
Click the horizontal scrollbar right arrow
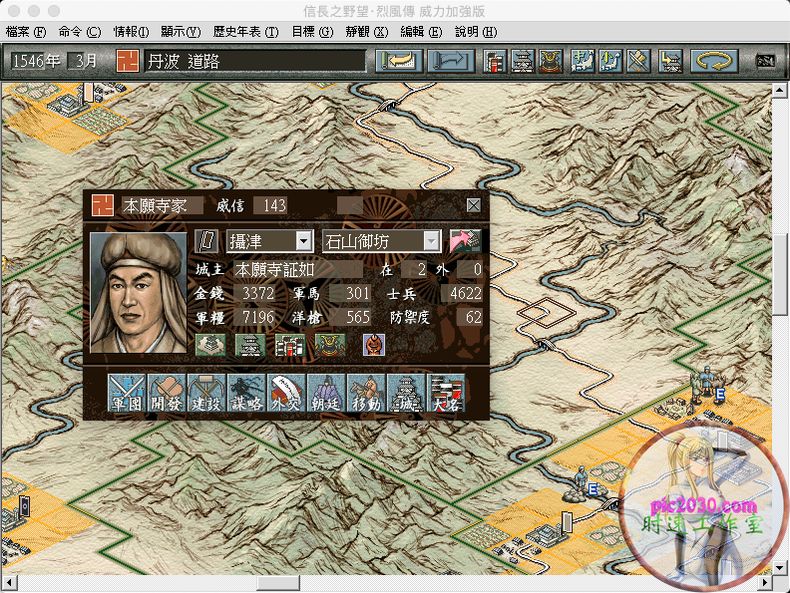pos(764,583)
